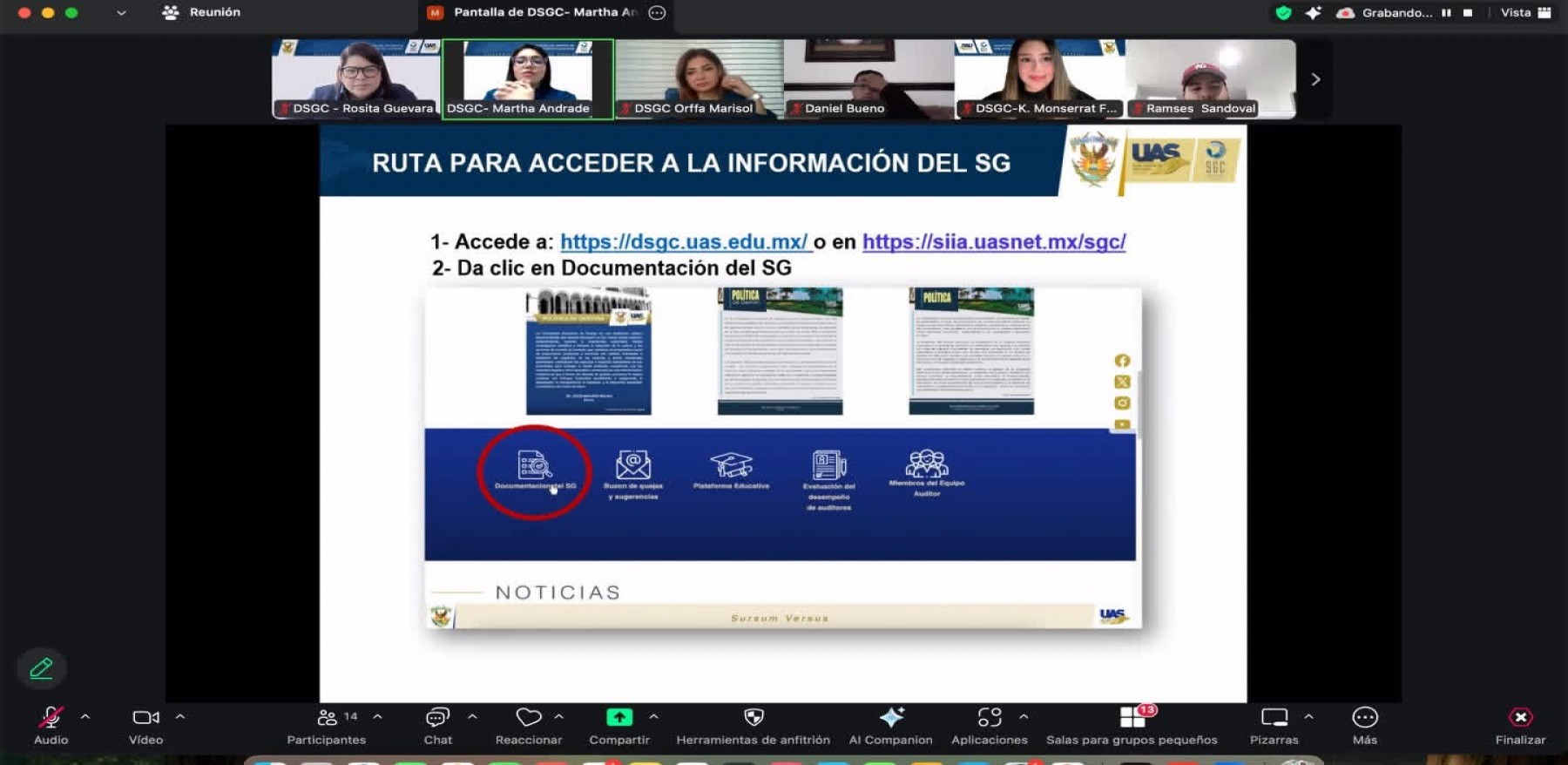This screenshot has height=765, width=1568.
Task: Select Ramses Sandoval video tile
Action: [1211, 78]
